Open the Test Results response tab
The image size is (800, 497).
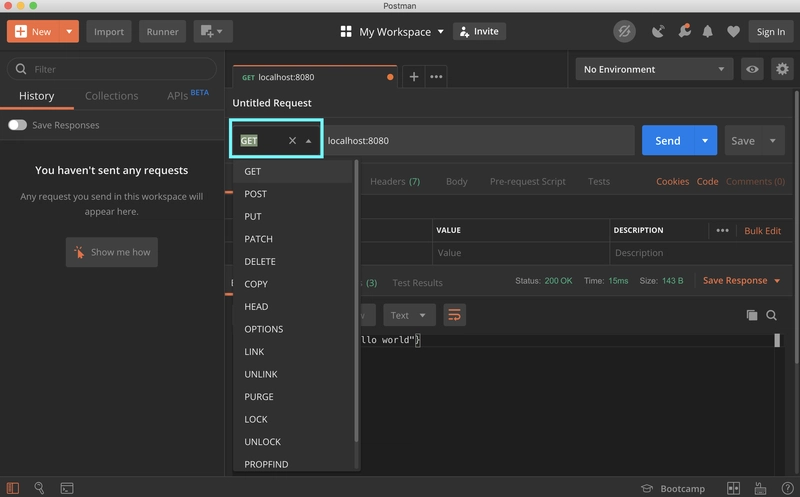[x=417, y=283]
